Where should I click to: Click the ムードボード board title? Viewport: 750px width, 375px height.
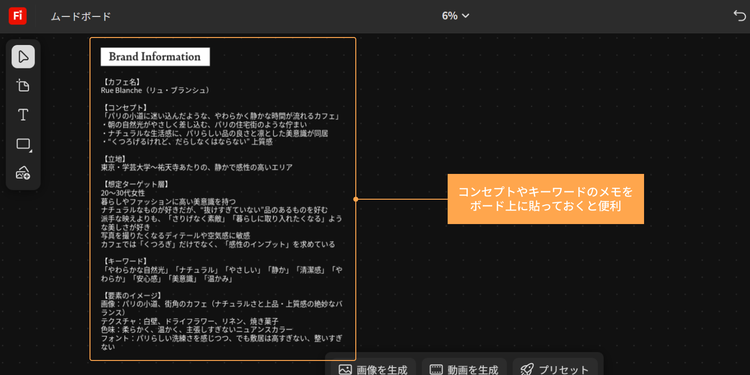(81, 17)
